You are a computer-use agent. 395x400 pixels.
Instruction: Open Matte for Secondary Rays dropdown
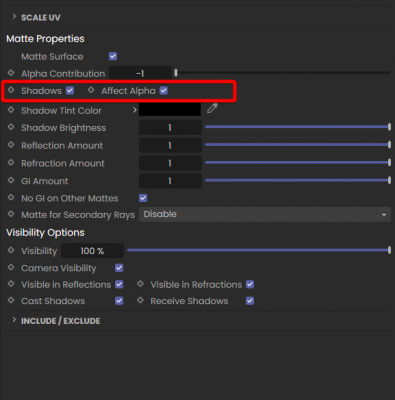click(x=265, y=214)
